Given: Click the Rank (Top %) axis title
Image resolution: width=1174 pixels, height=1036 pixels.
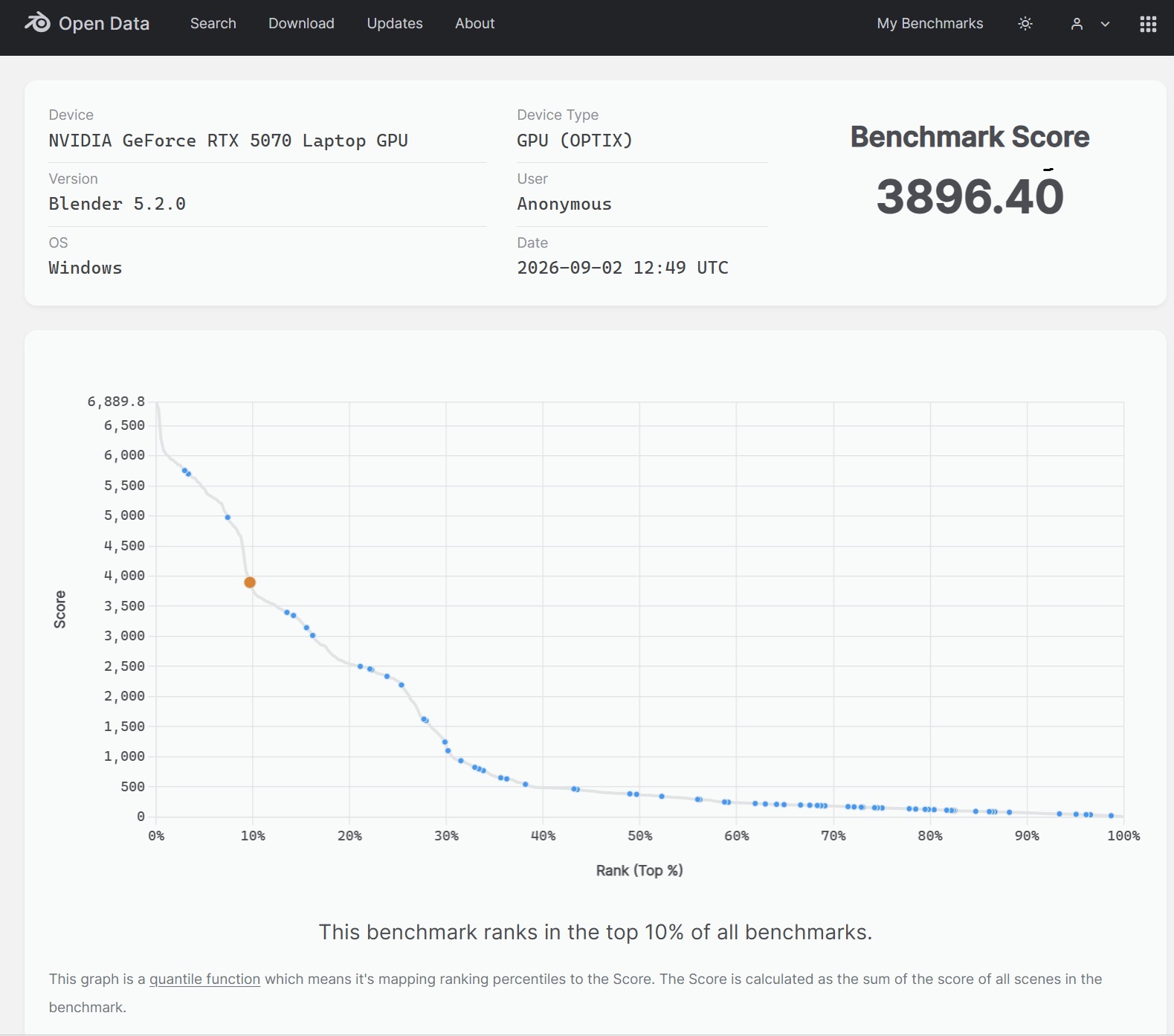Looking at the screenshot, I should pyautogui.click(x=639, y=870).
